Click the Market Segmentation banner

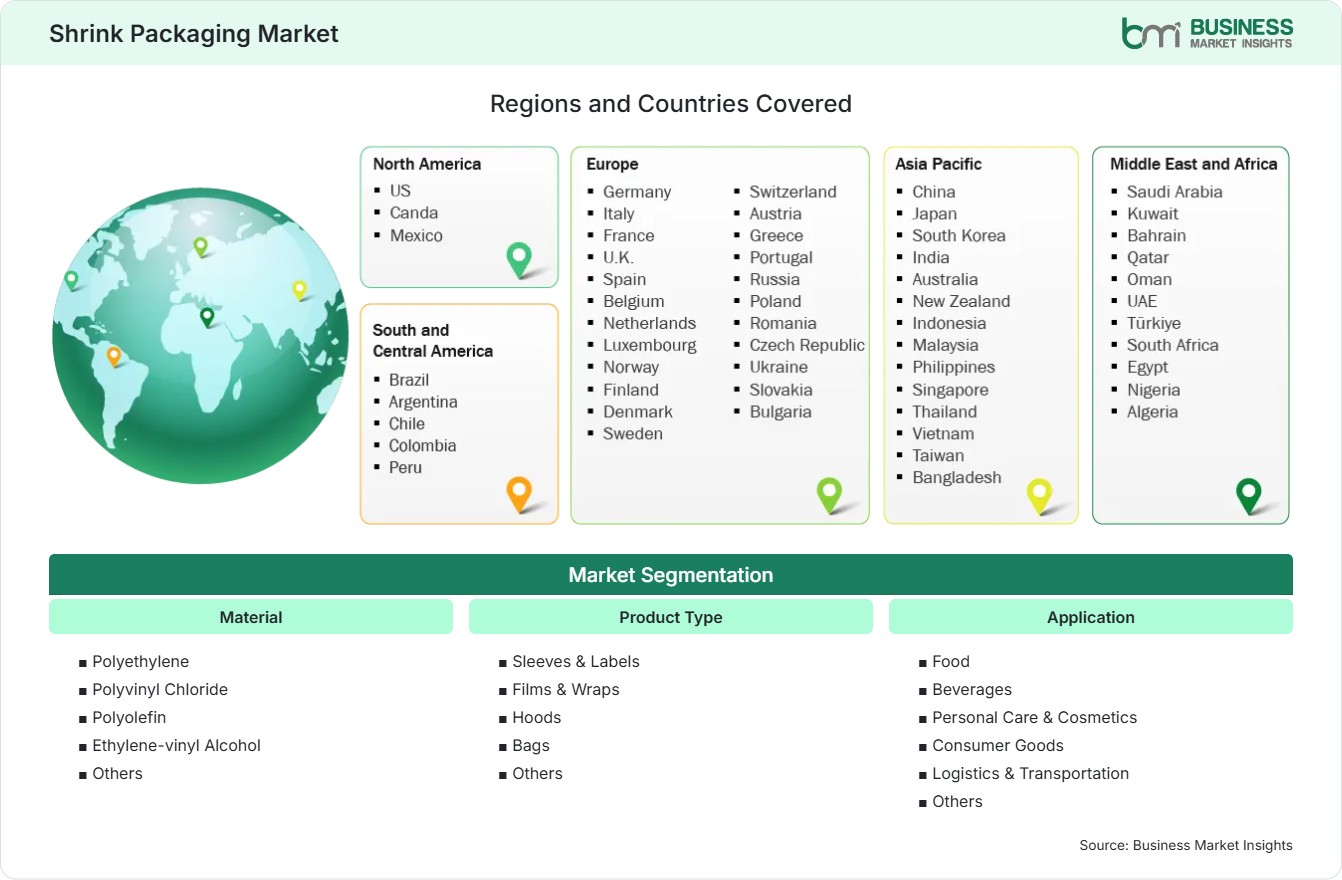point(671,575)
